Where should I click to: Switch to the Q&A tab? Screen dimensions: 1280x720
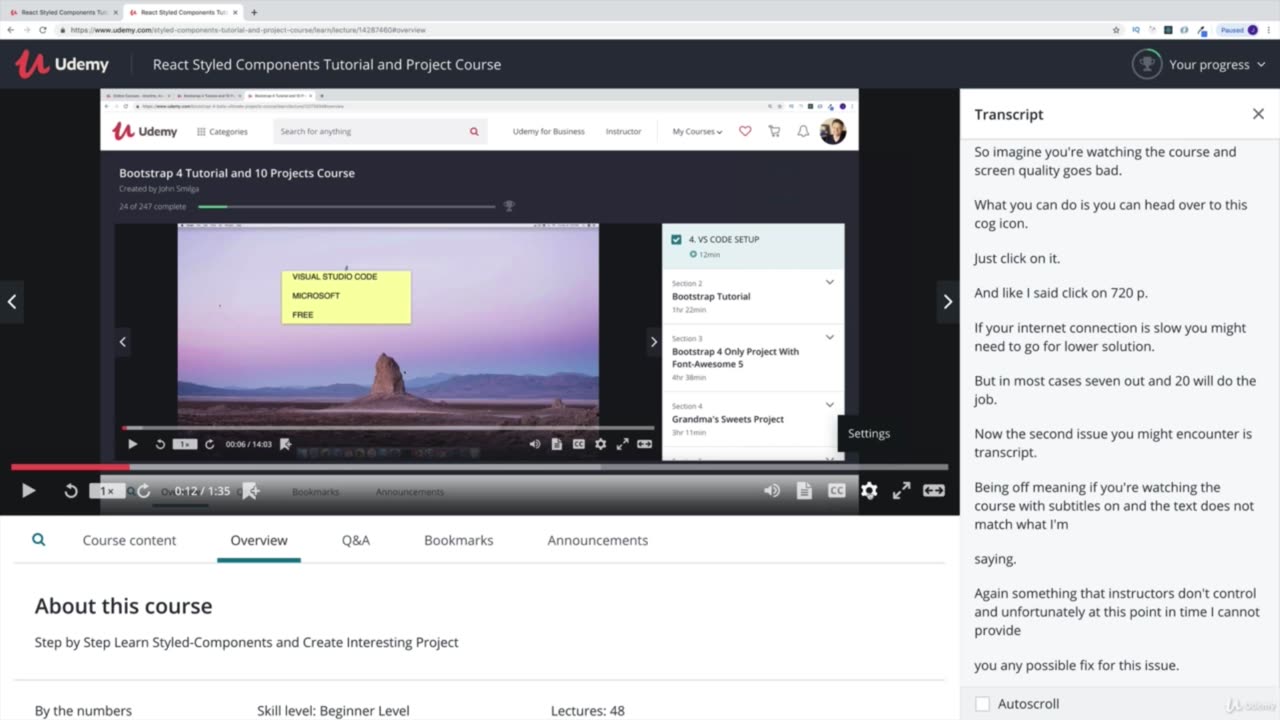tap(356, 540)
